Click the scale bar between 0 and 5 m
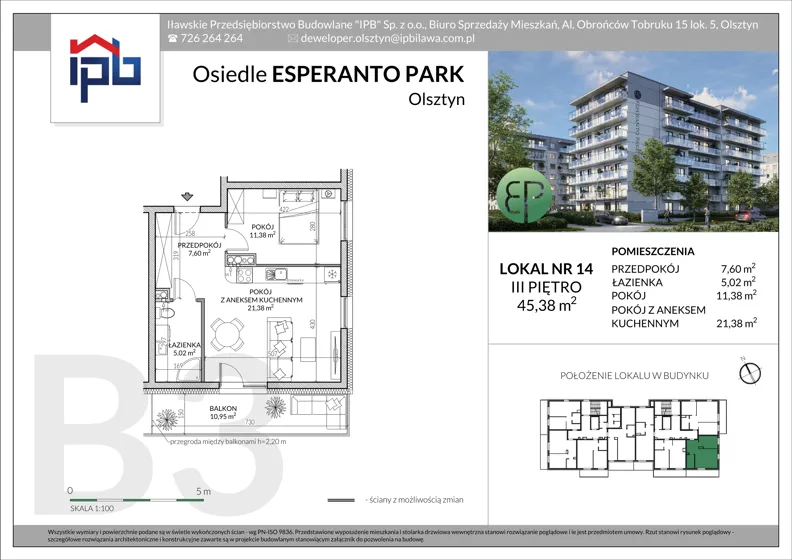792x560 pixels. [136, 500]
